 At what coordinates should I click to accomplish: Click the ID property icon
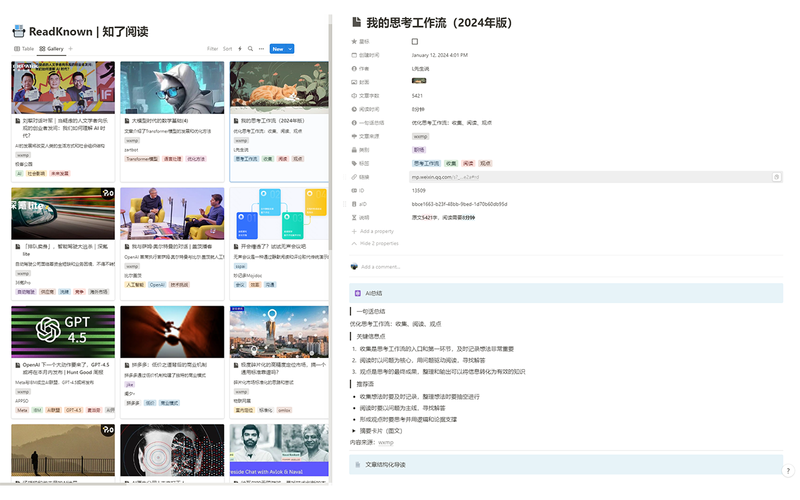point(354,190)
